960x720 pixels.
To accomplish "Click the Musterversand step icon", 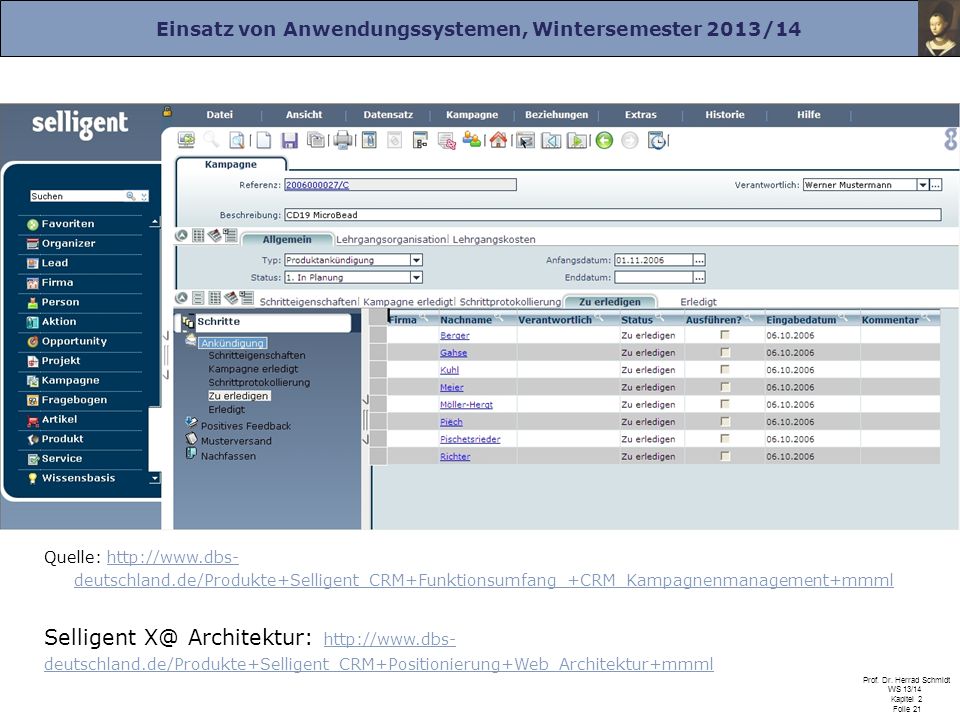I will 191,438.
